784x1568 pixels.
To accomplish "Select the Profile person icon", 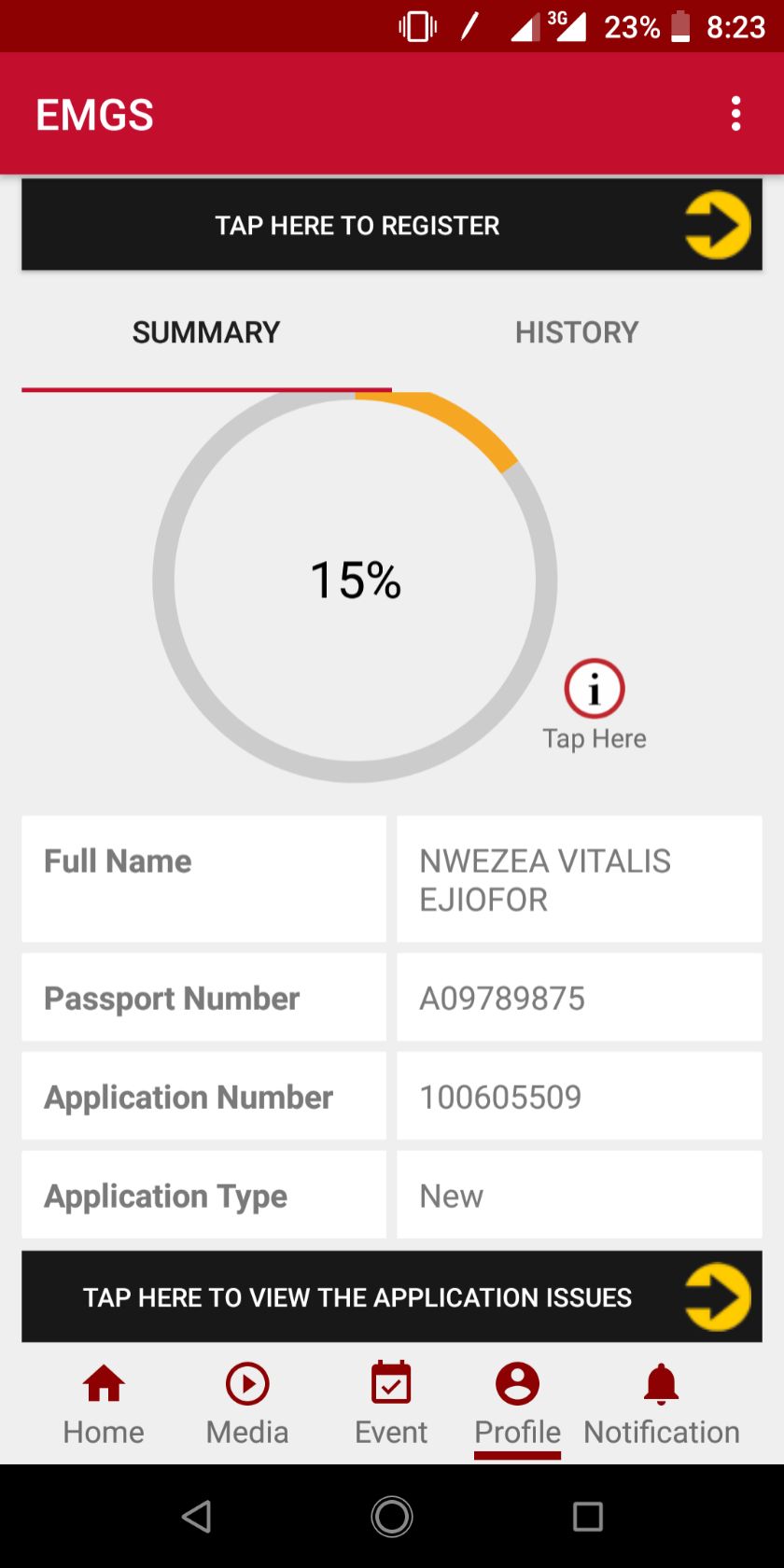I will pyautogui.click(x=517, y=1383).
